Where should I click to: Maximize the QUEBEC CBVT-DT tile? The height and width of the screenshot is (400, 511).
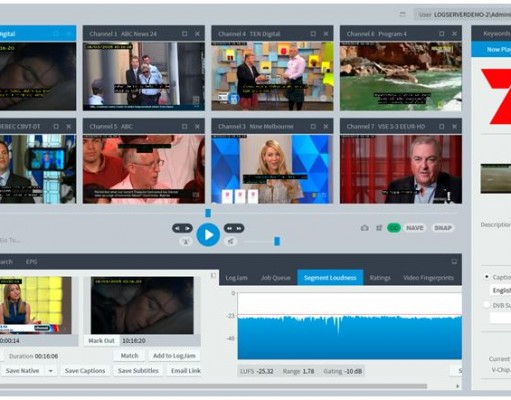(x=56, y=126)
